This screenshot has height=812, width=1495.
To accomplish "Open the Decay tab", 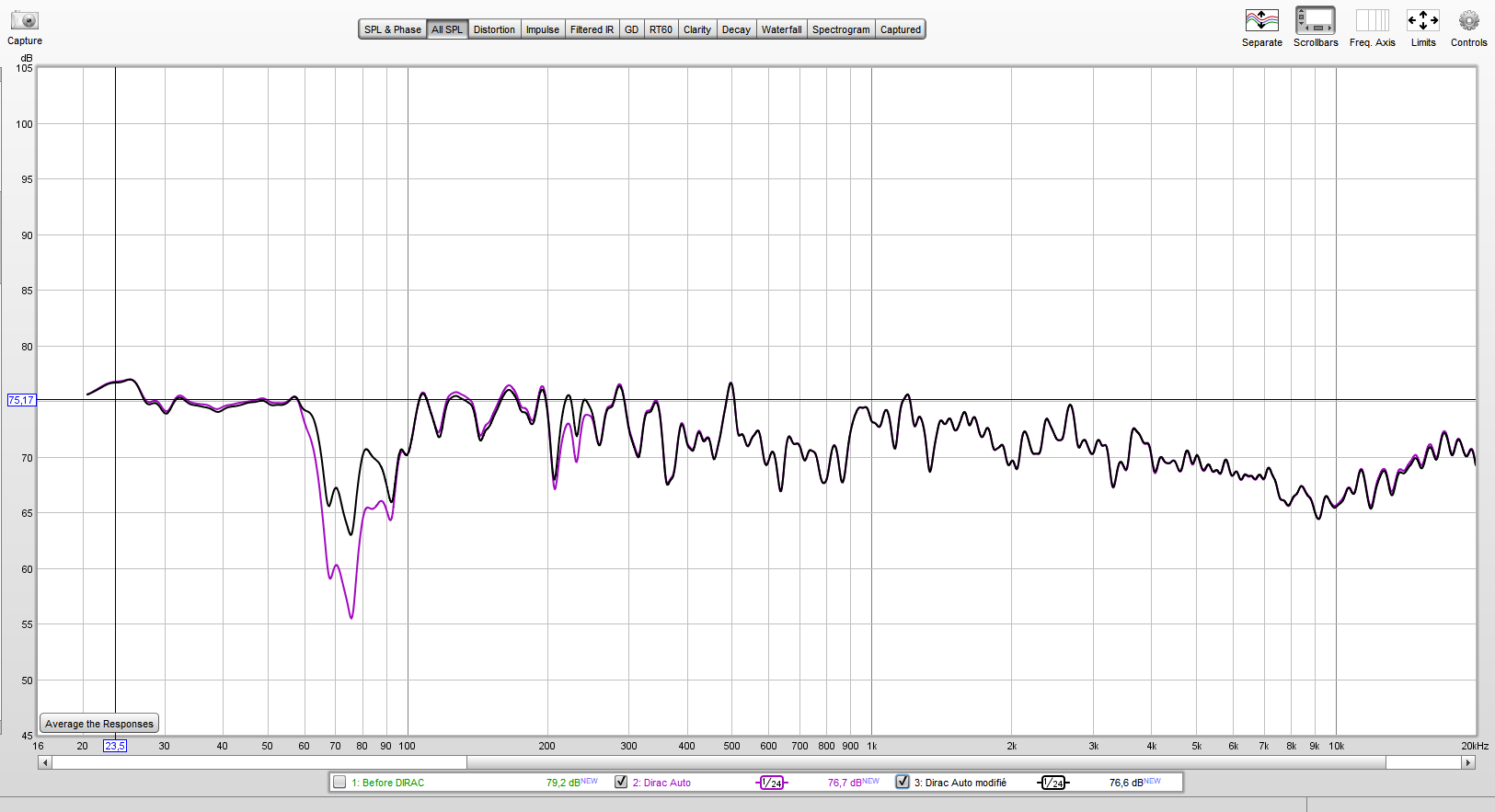I will [736, 29].
